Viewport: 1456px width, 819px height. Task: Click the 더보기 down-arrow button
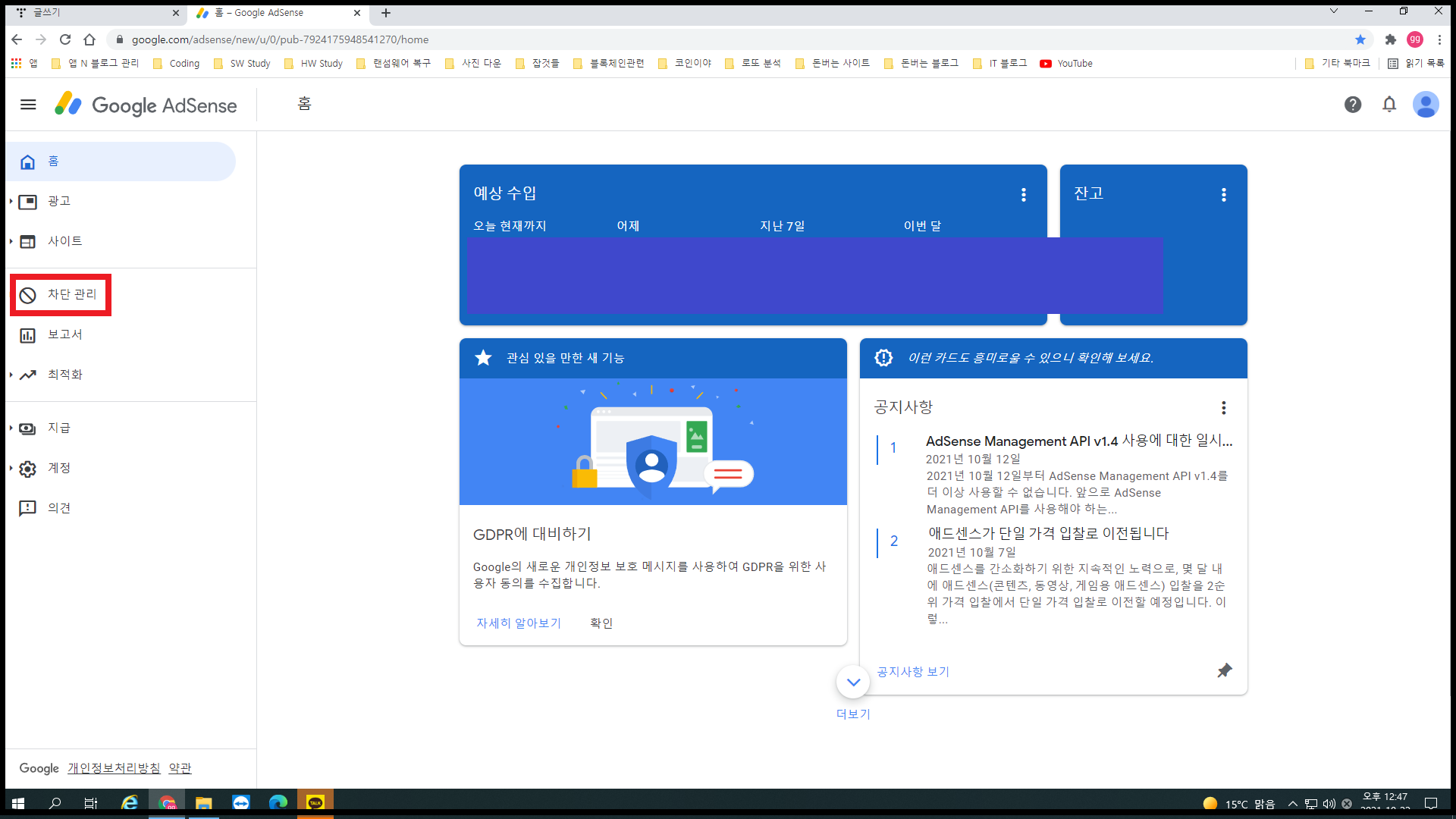point(853,682)
